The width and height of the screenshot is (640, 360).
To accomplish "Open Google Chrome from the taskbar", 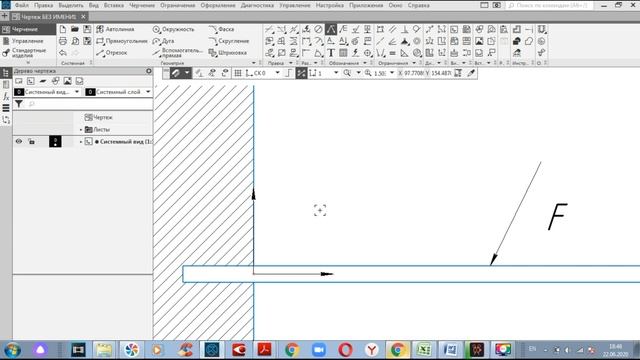I will 292,350.
